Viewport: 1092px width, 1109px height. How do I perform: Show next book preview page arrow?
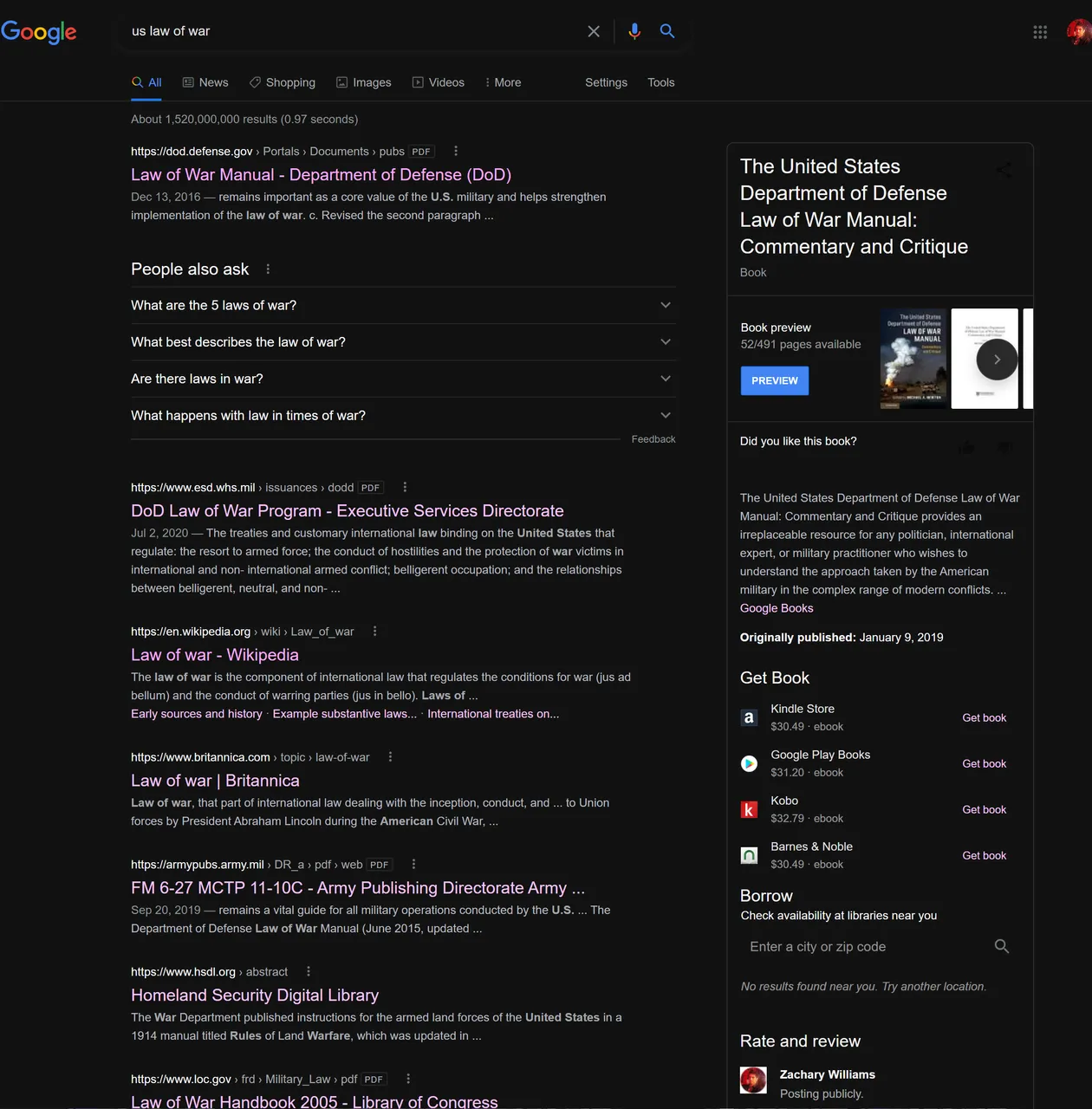pos(997,360)
